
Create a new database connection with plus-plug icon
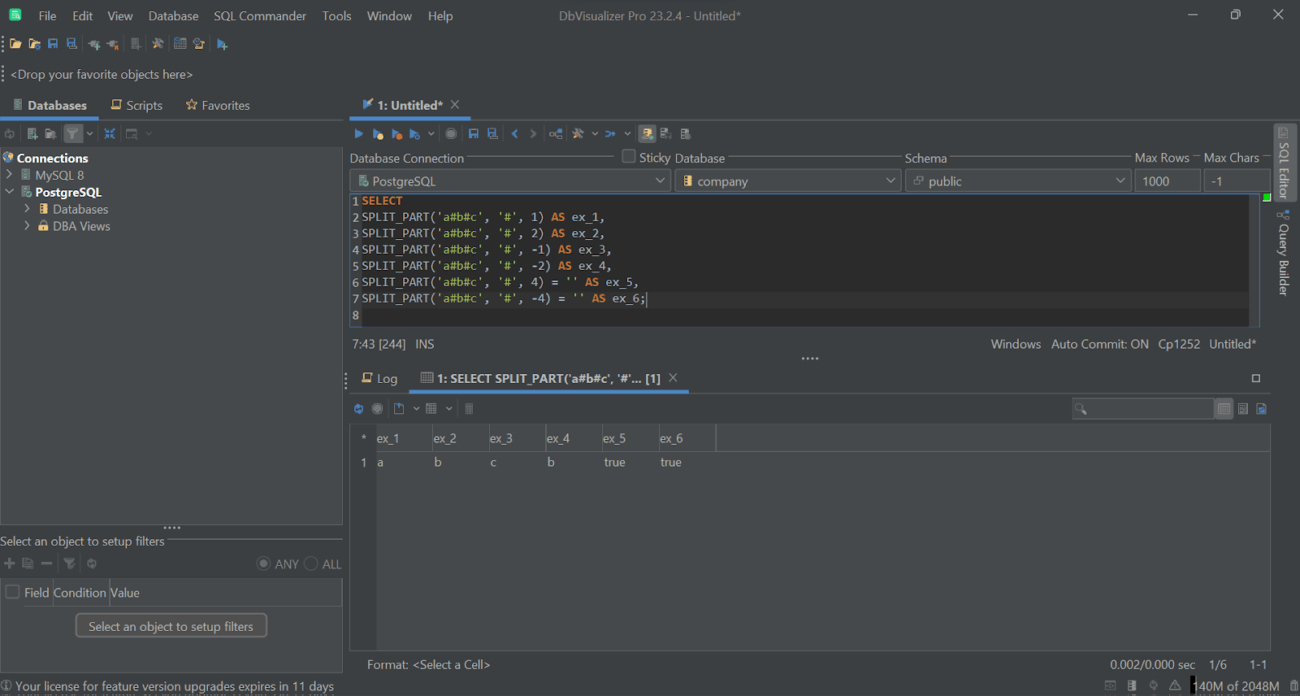coord(92,43)
